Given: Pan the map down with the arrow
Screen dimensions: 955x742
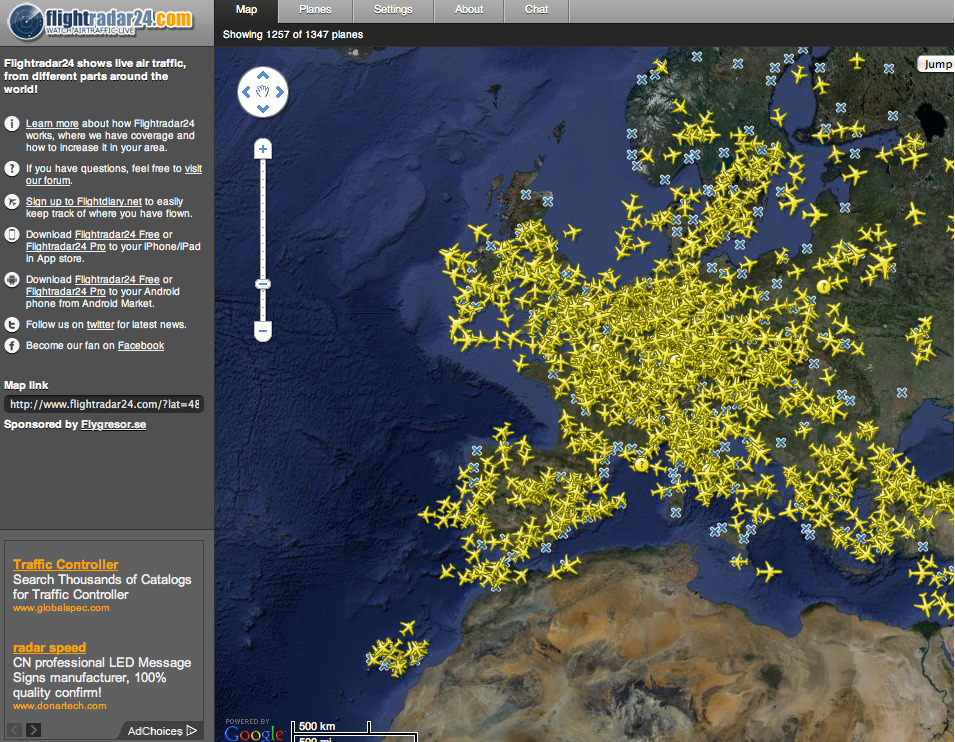Looking at the screenshot, I should pos(263,110).
